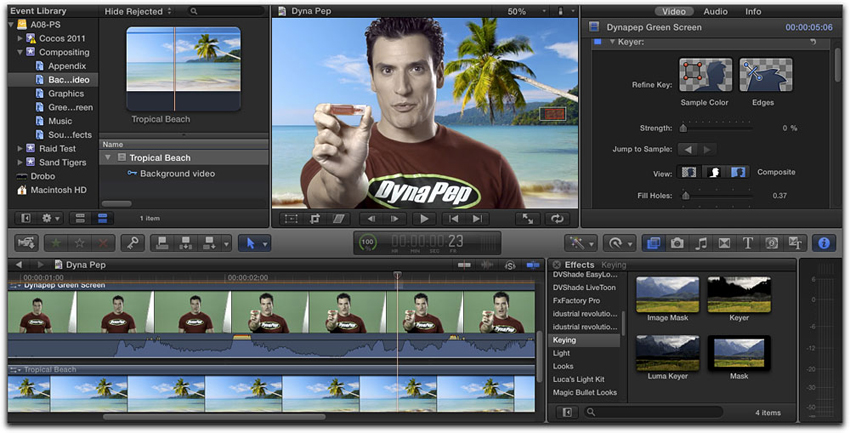
Task: Collapse the Tropical Beach row in the list
Action: 108,158
